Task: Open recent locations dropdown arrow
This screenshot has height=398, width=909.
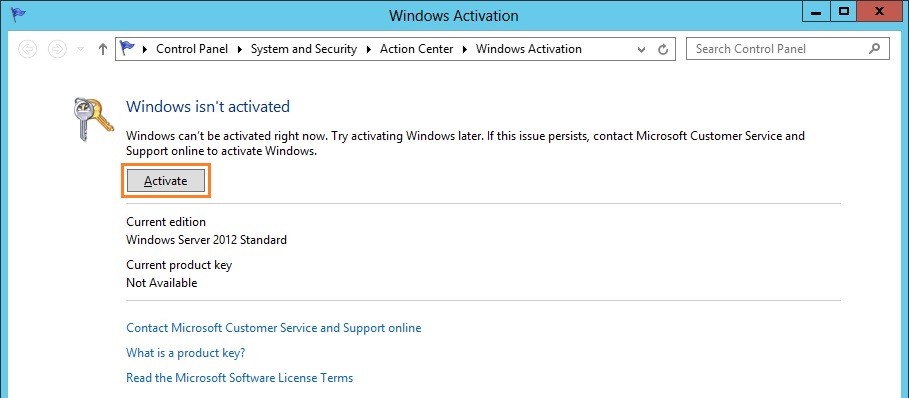Action: [x=81, y=49]
